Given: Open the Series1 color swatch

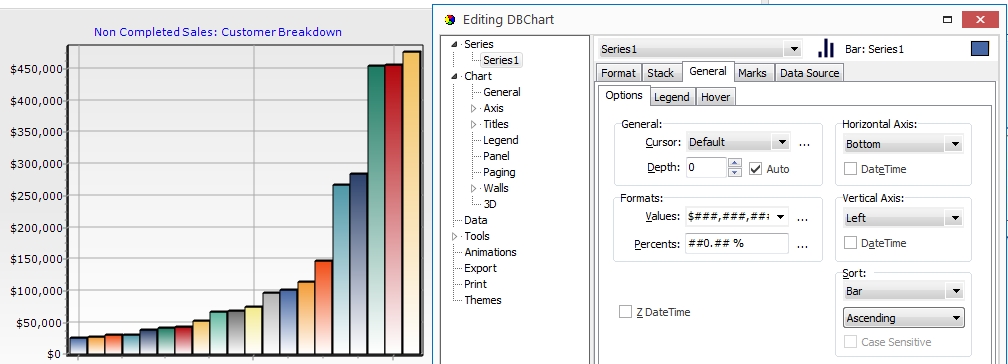Looking at the screenshot, I should tap(980, 49).
